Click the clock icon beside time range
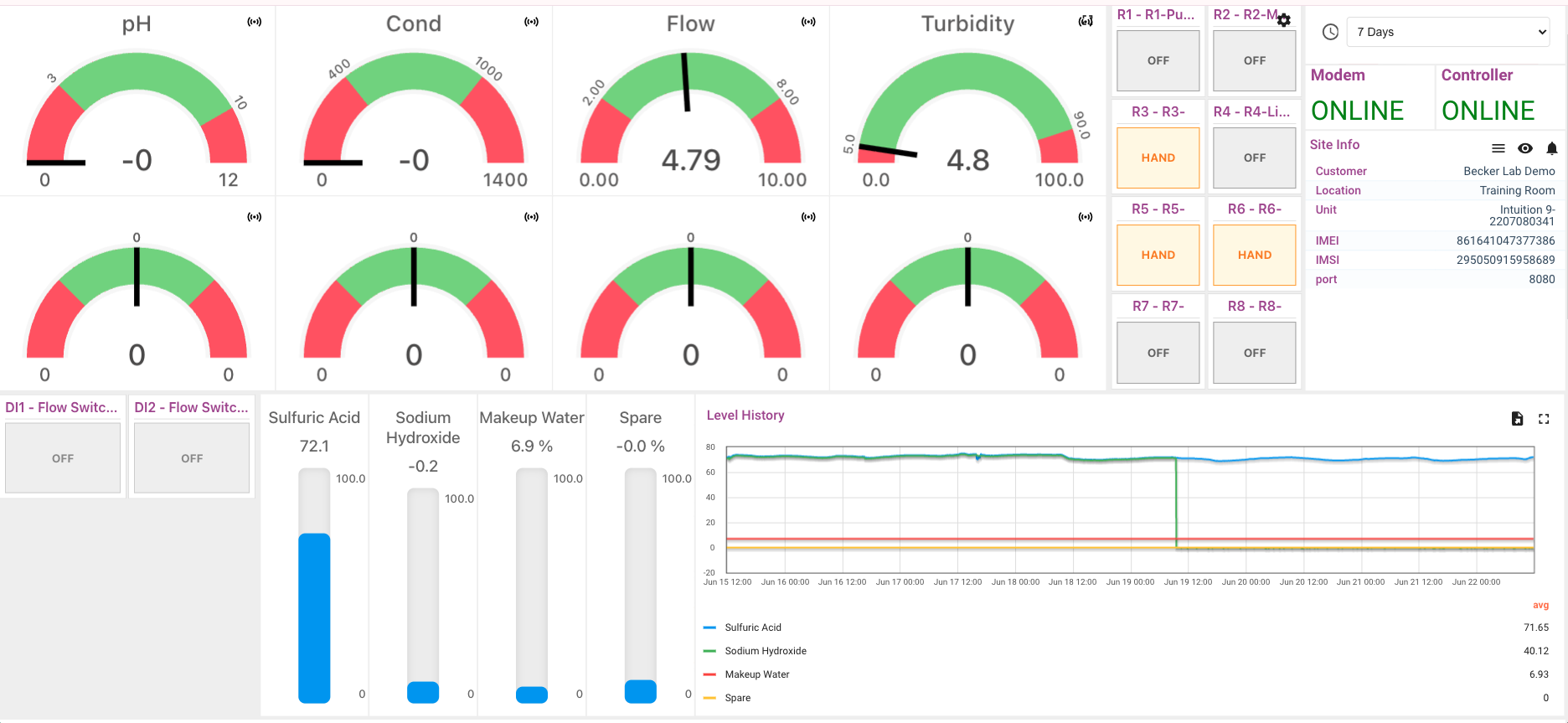 1330,32
